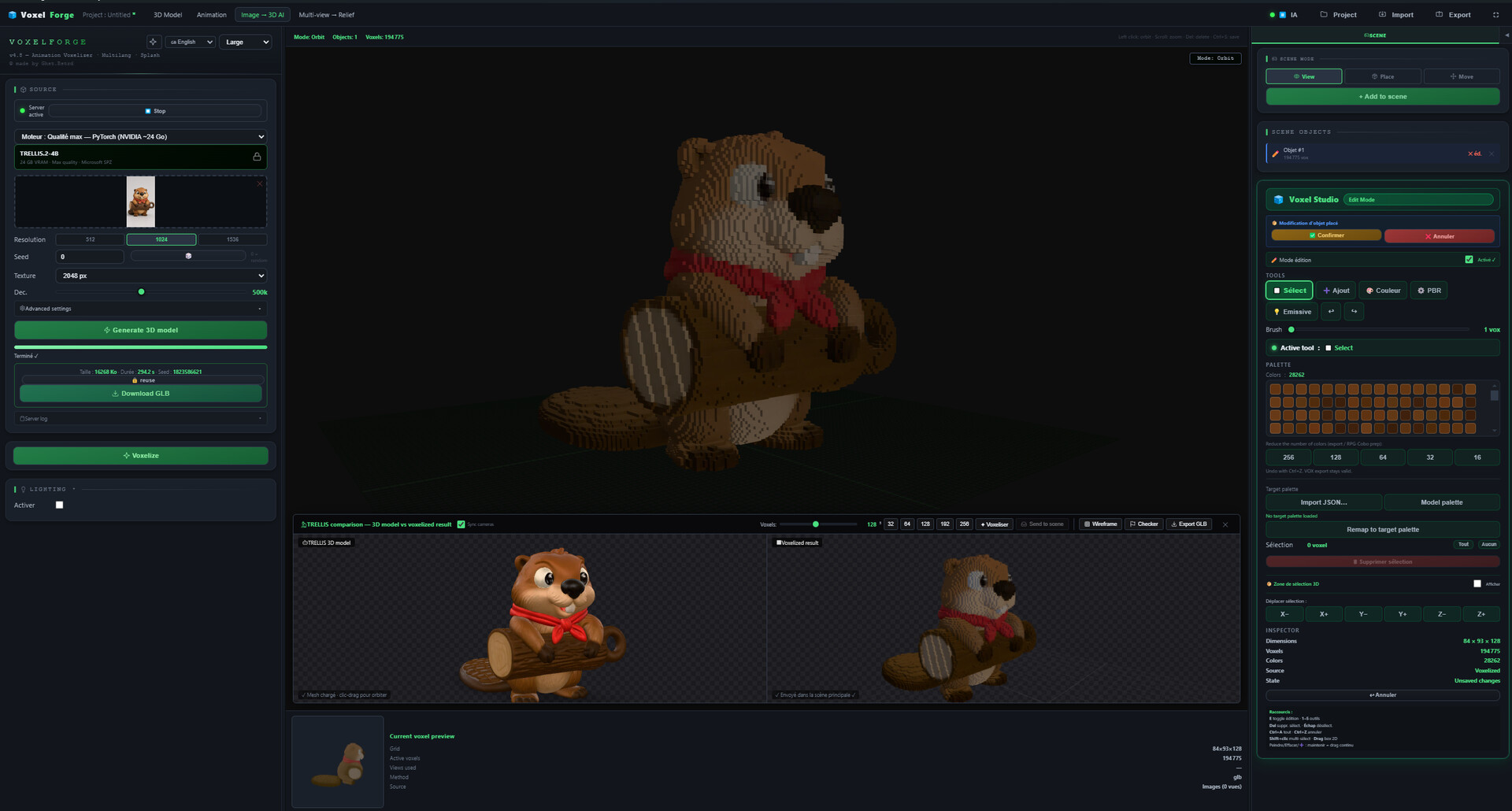Viewport: 1512px width, 811px height.
Task: Adjust the Brush size slider
Action: (x=1379, y=330)
